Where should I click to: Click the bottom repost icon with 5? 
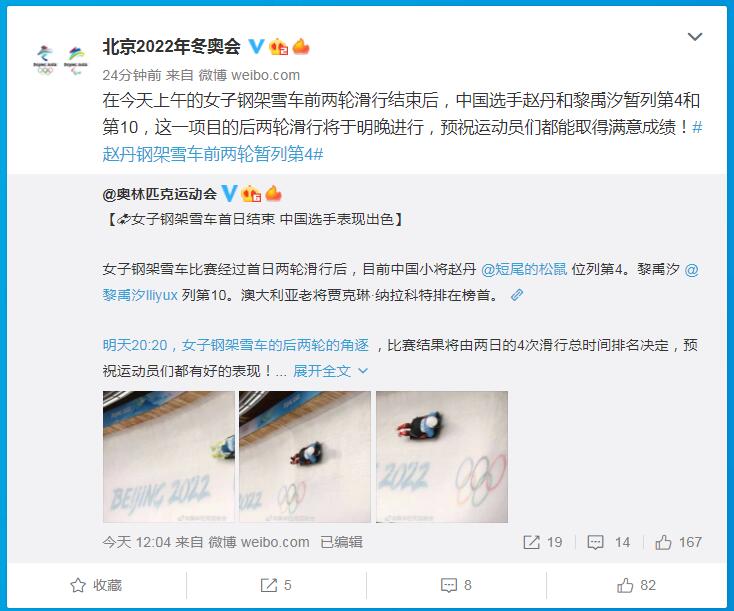[x=276, y=585]
